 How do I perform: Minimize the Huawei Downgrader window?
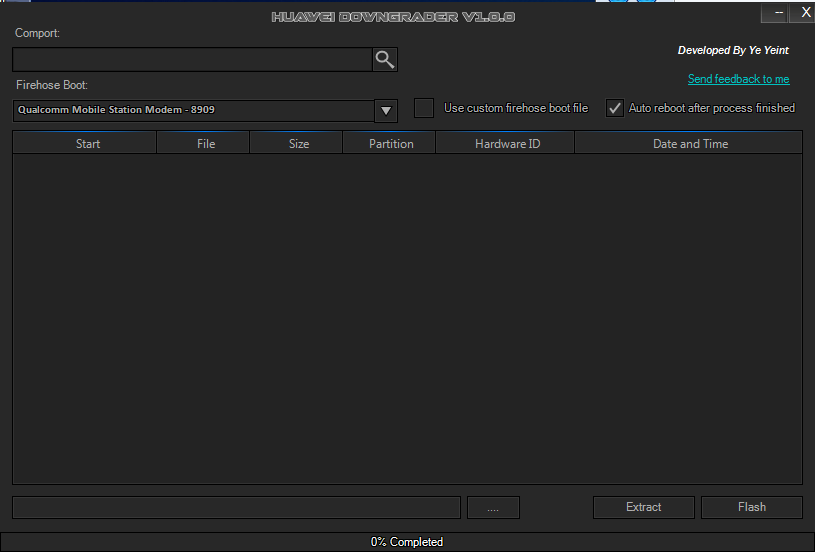(x=778, y=13)
